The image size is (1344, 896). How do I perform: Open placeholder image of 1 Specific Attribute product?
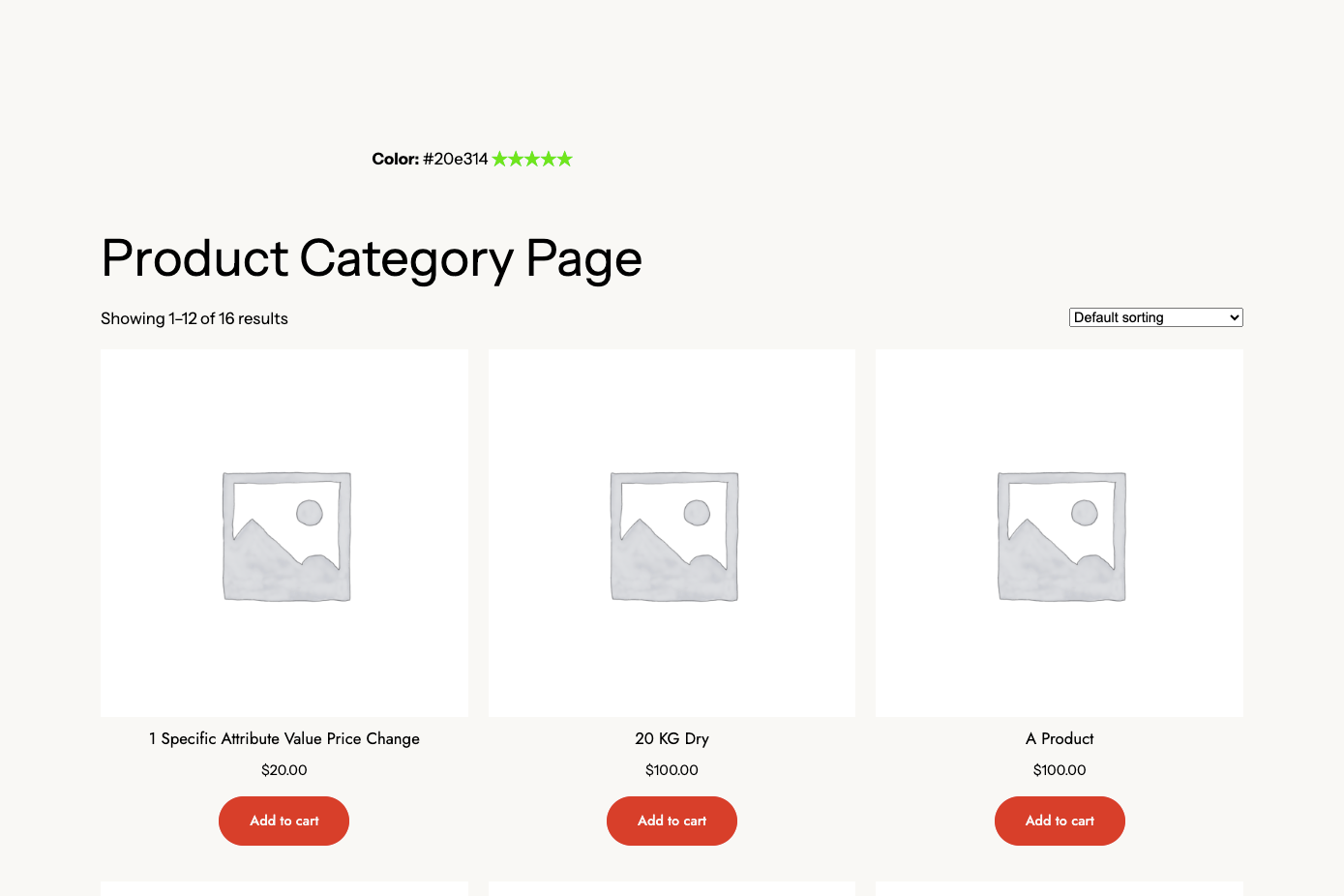click(284, 533)
